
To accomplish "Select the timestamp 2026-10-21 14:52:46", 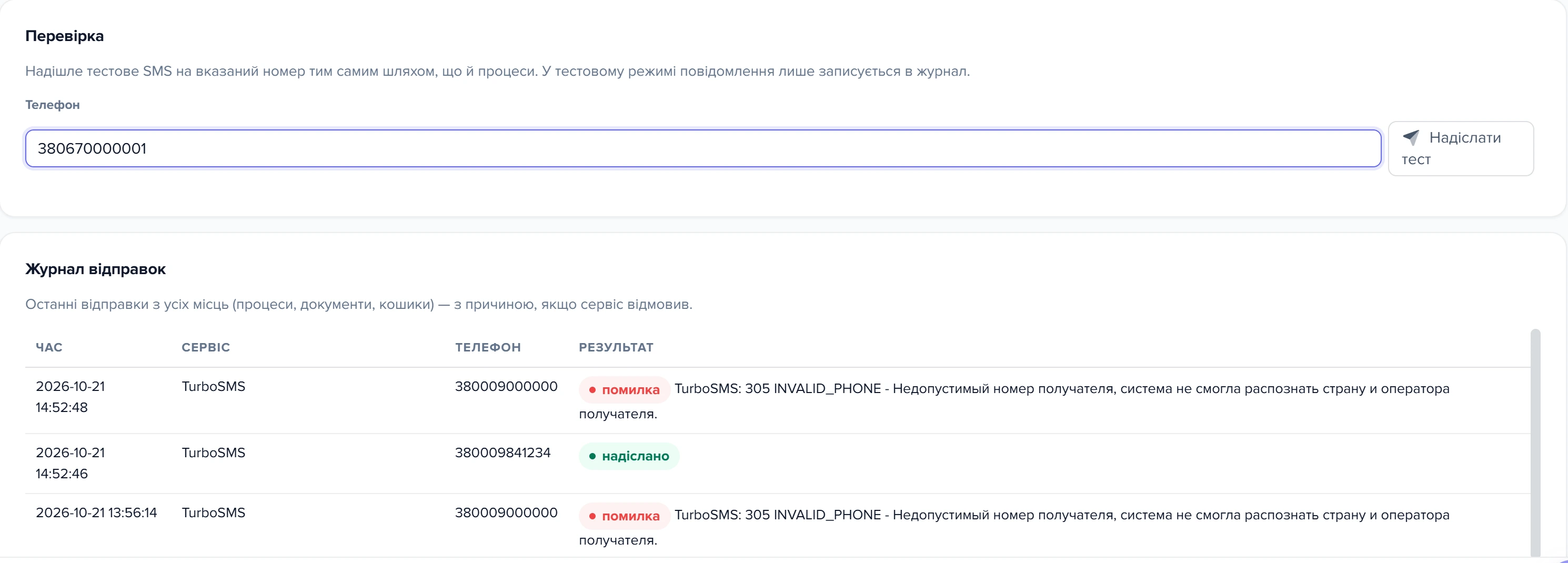I will point(70,463).
